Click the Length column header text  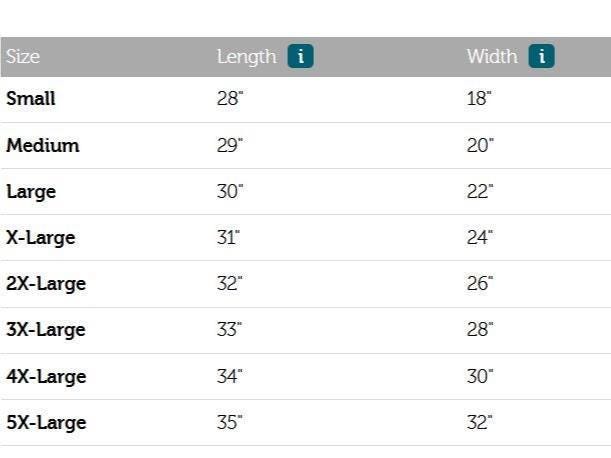point(247,57)
